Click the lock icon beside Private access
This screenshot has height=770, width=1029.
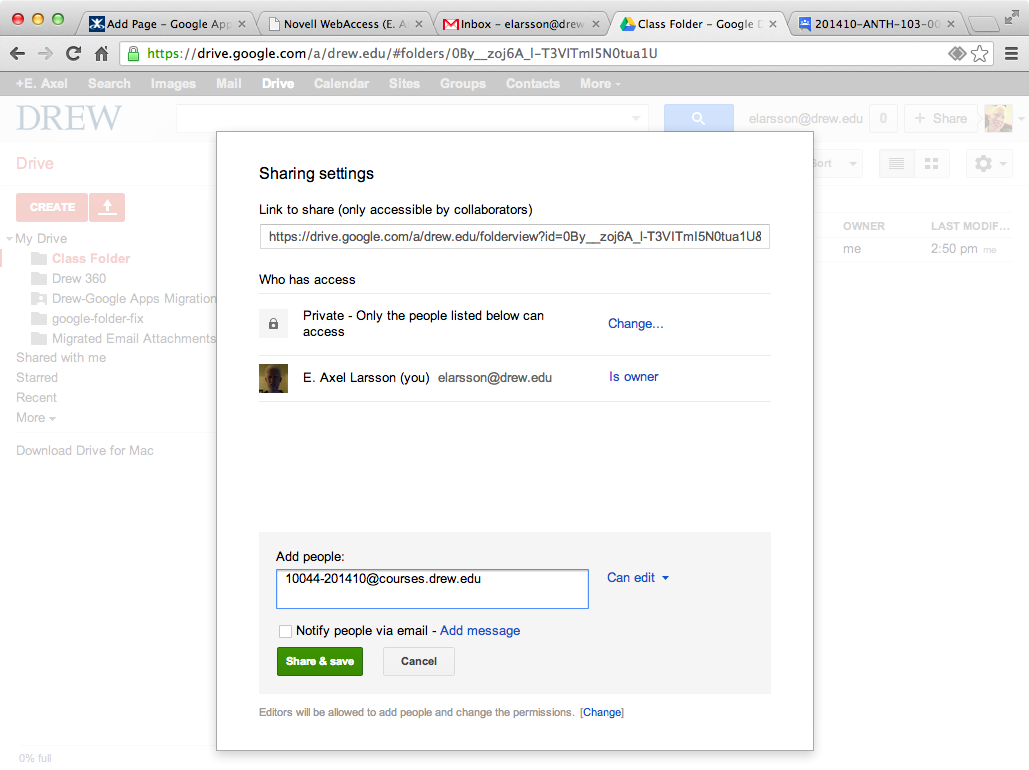point(274,324)
